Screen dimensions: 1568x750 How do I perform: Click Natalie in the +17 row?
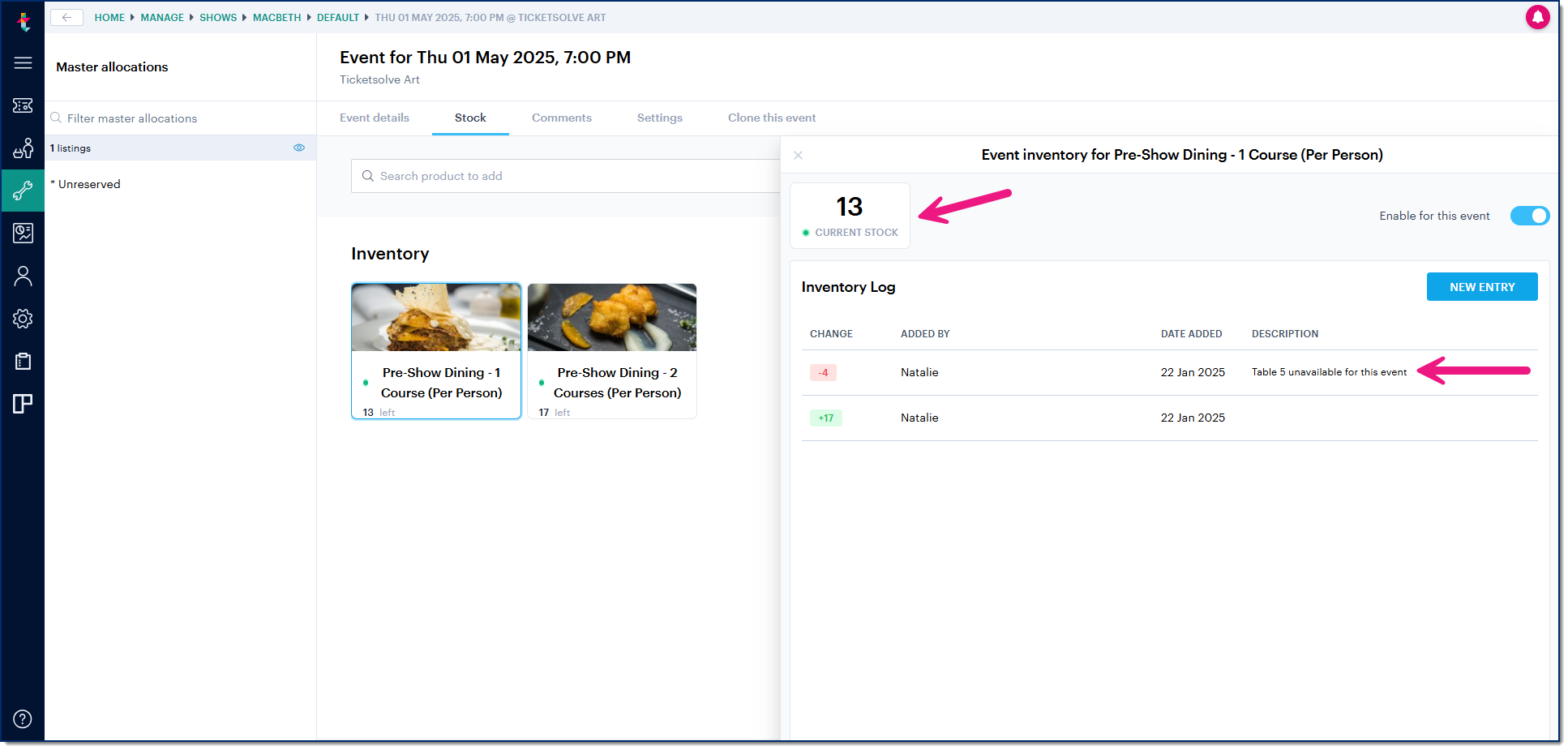[x=919, y=418]
